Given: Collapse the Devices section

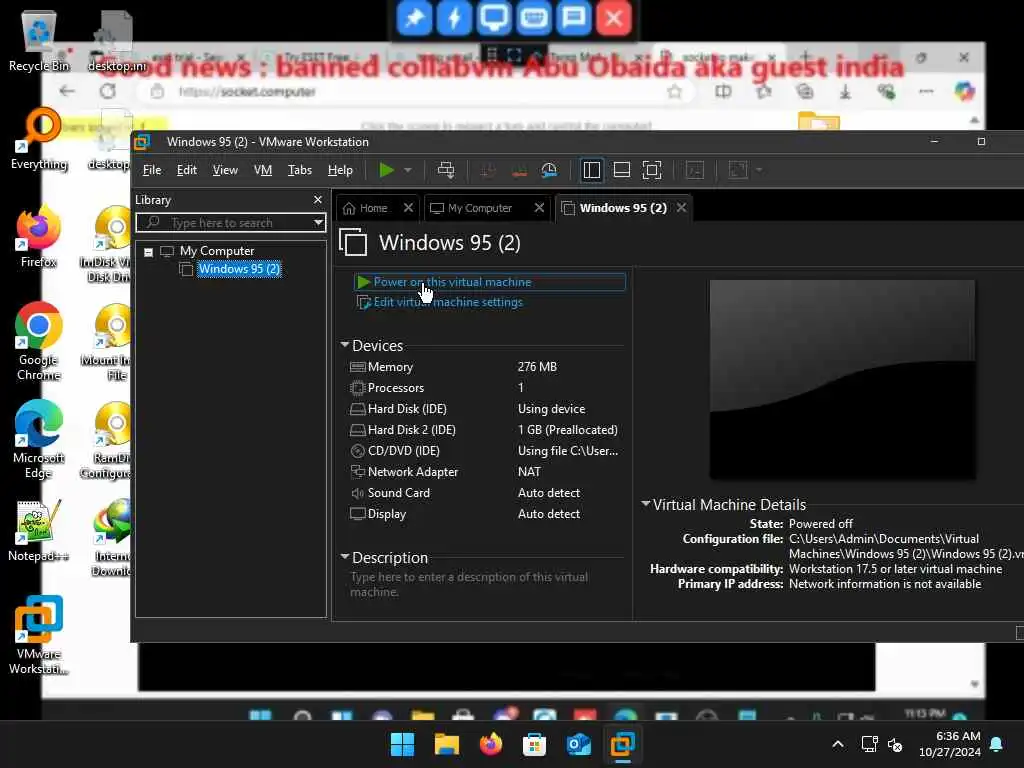Looking at the screenshot, I should click(x=344, y=345).
